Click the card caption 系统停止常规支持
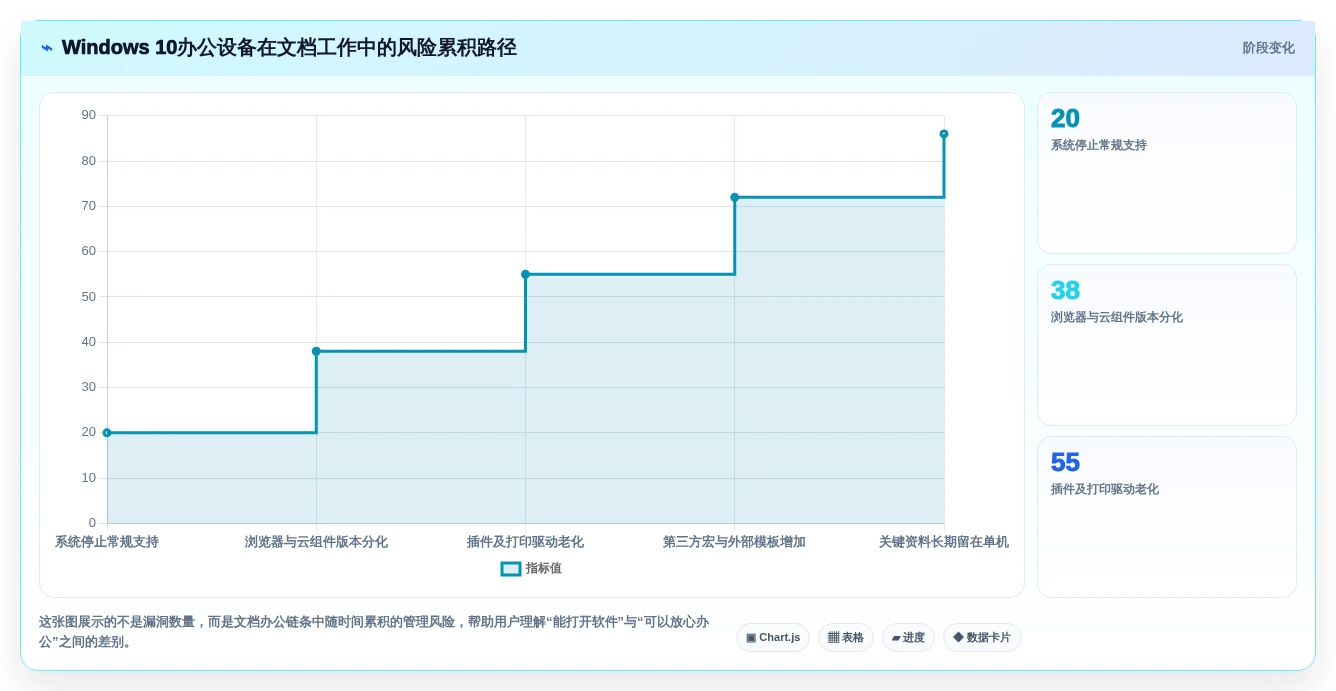 coord(1099,145)
